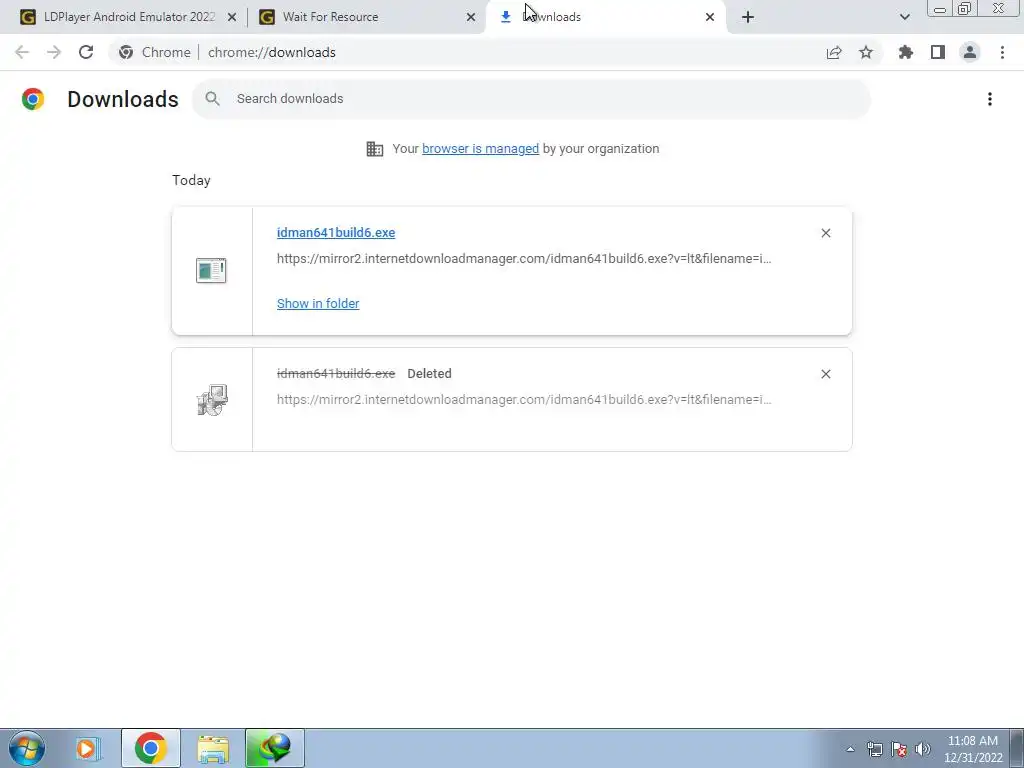Open the Downloads page more-actions menu
The image size is (1024, 768).
click(x=990, y=99)
